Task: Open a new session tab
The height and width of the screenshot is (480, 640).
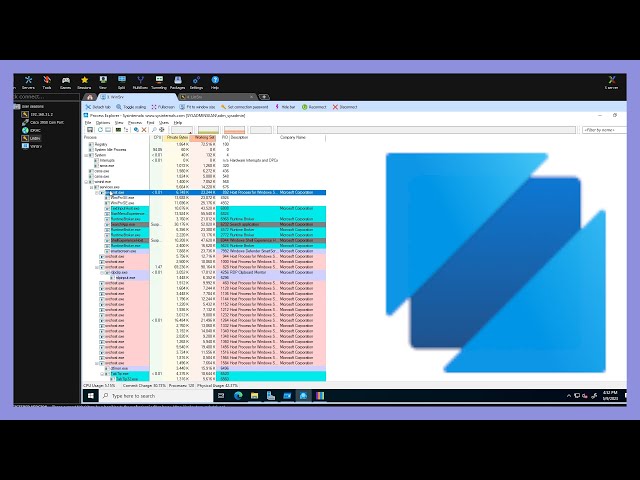Action: pyautogui.click(x=264, y=97)
